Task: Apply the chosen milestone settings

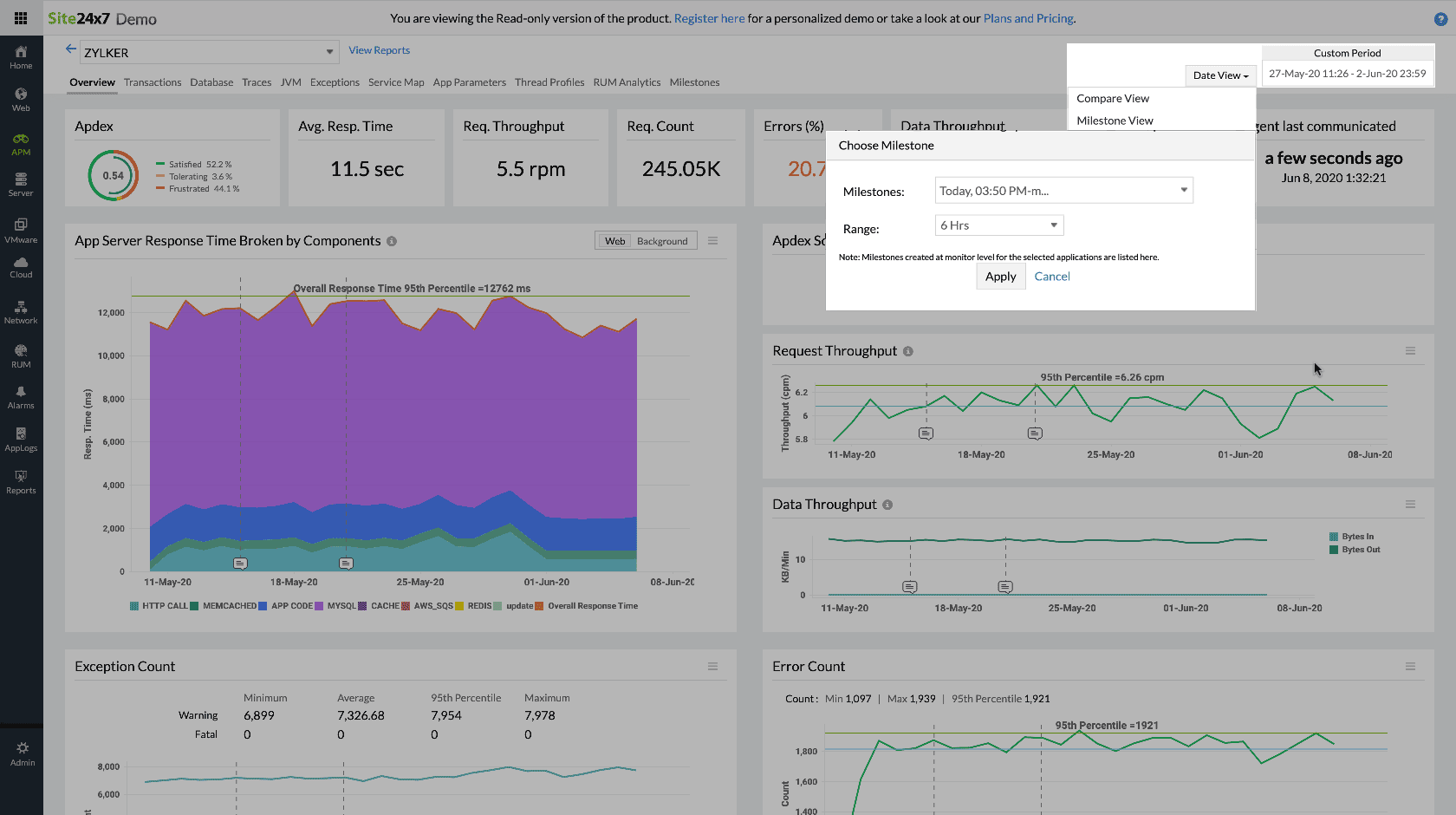Action: tap(1000, 276)
